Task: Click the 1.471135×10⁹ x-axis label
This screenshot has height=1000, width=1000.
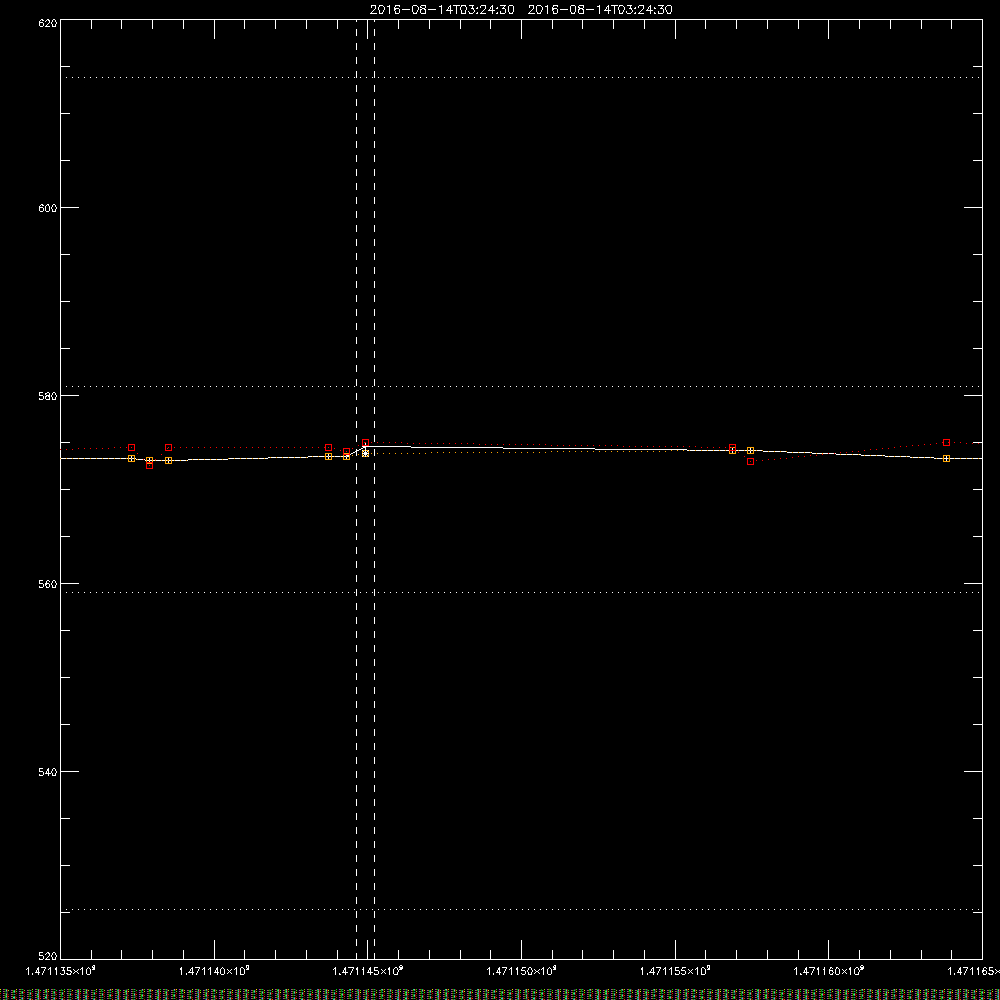Action: pos(61,971)
